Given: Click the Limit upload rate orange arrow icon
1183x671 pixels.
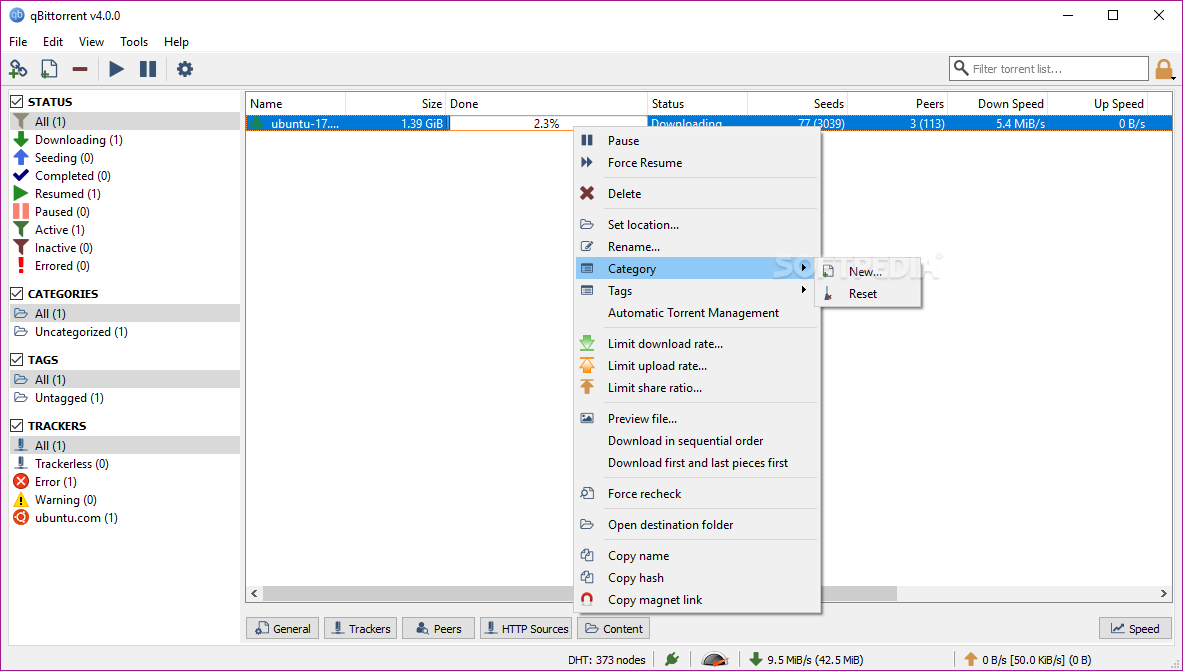Looking at the screenshot, I should pos(587,365).
